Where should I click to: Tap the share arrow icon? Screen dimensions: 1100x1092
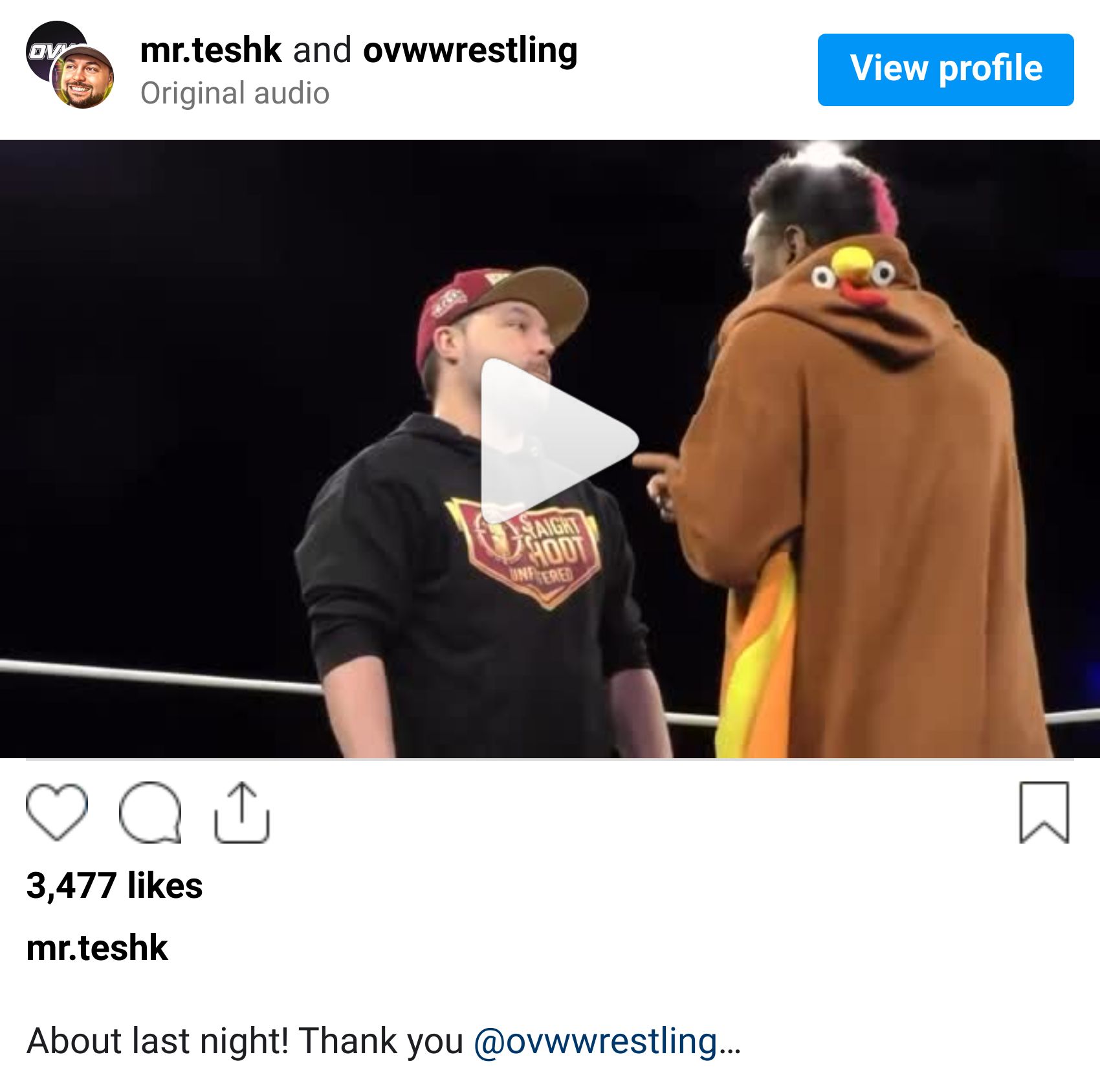(241, 812)
